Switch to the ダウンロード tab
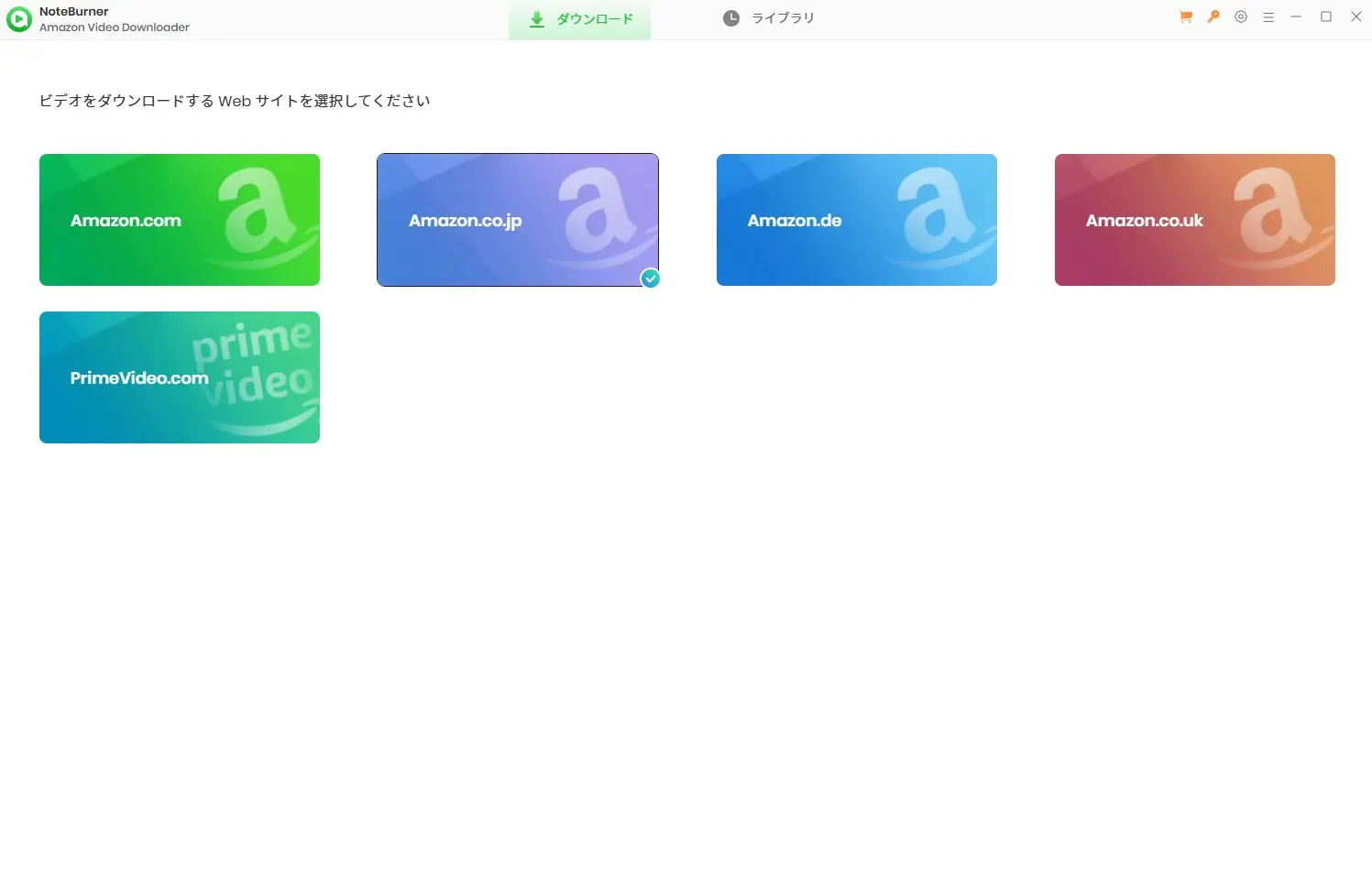This screenshot has height=874, width=1372. coord(580,19)
